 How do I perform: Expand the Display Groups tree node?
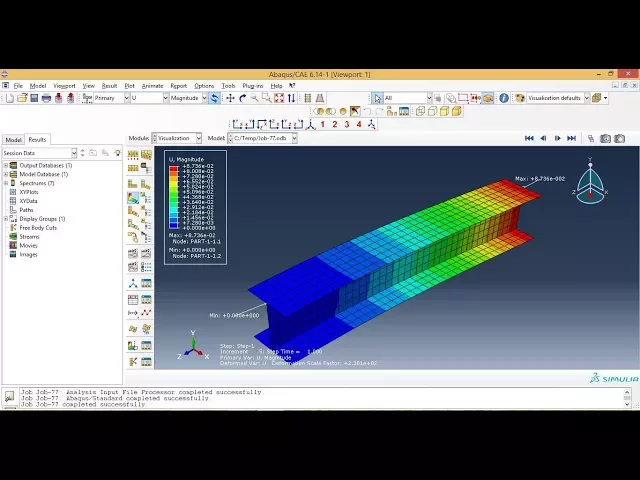[6, 219]
